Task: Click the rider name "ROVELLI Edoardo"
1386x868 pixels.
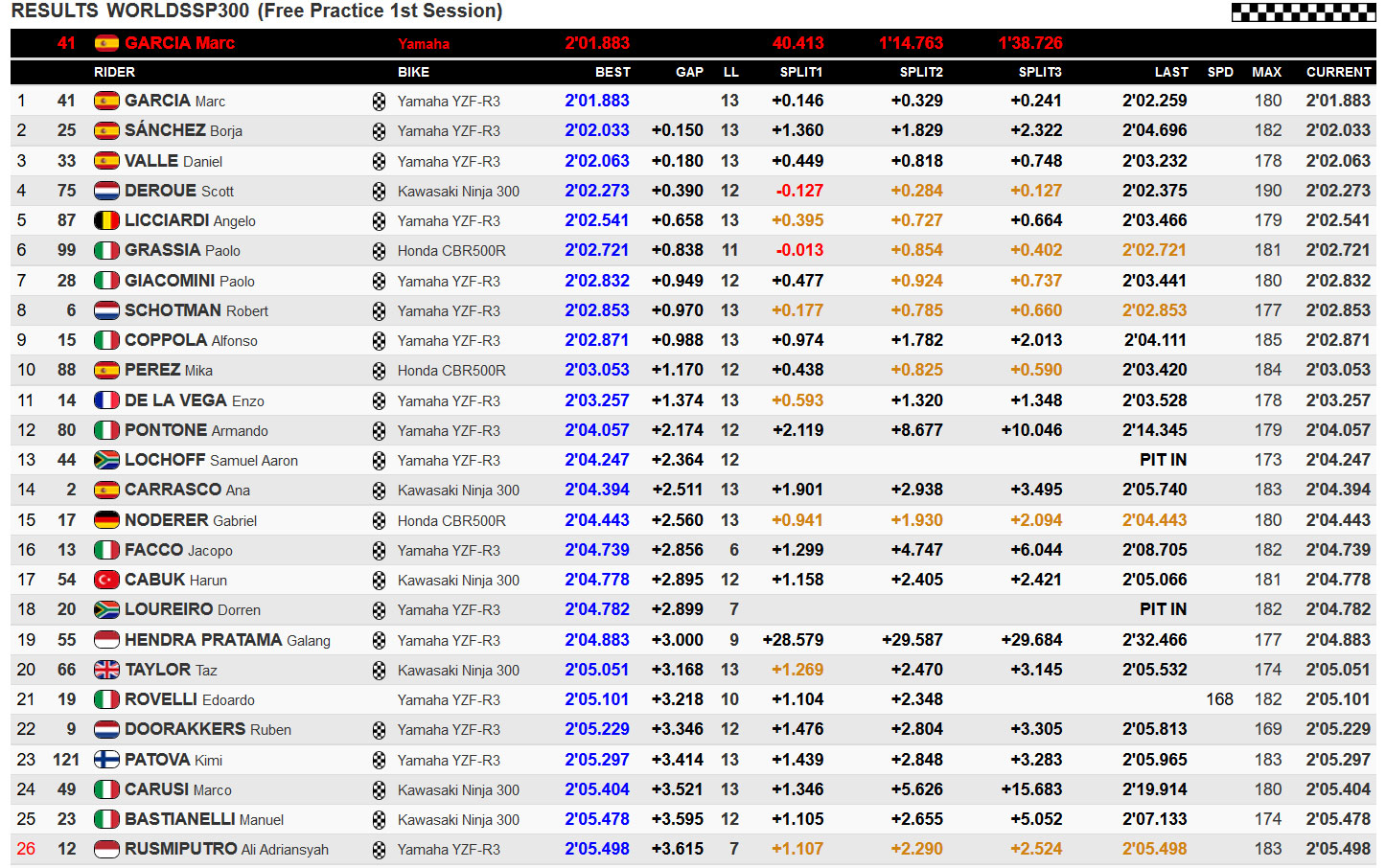Action: point(190,699)
